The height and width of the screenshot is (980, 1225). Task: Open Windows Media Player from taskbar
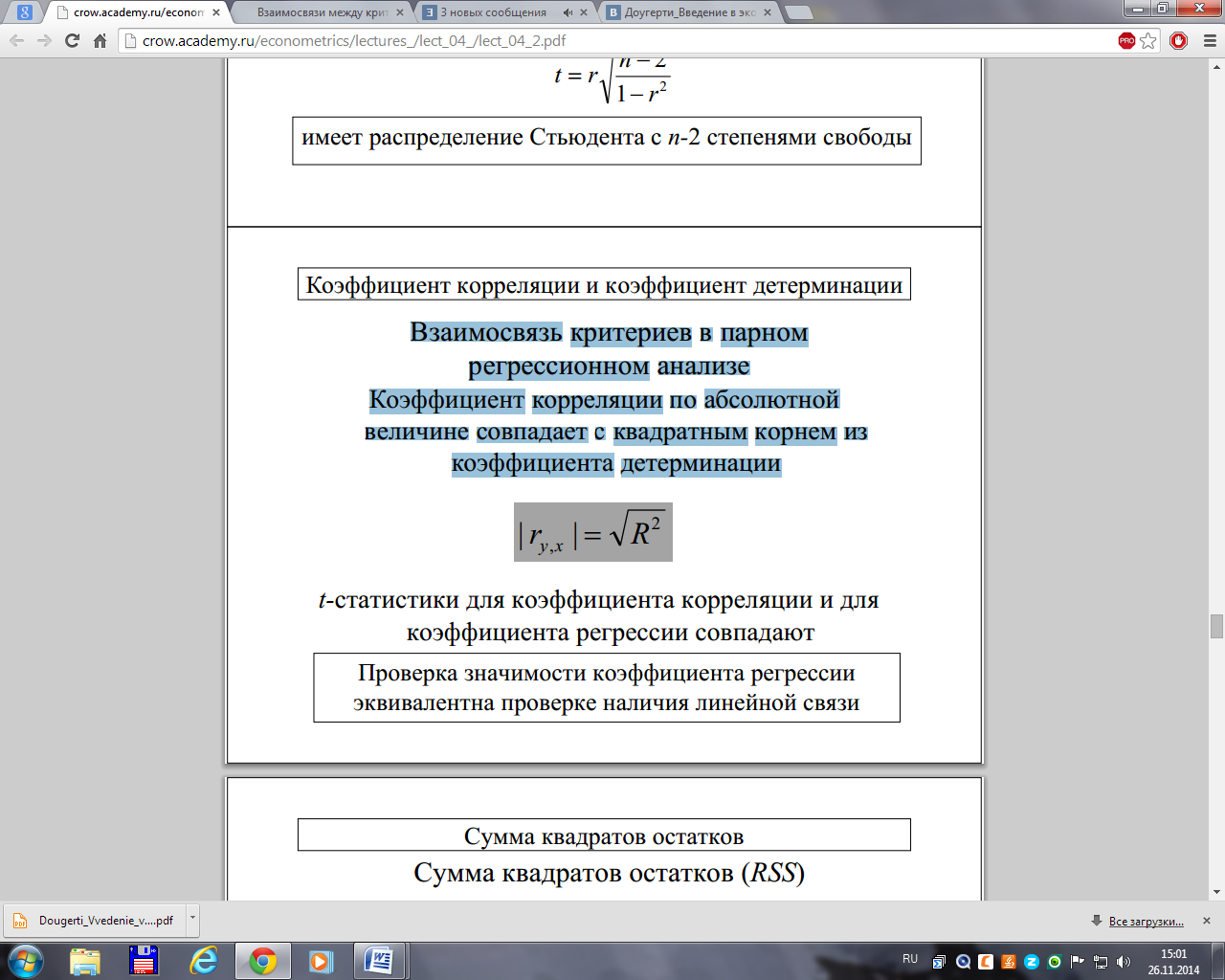pyautogui.click(x=321, y=961)
